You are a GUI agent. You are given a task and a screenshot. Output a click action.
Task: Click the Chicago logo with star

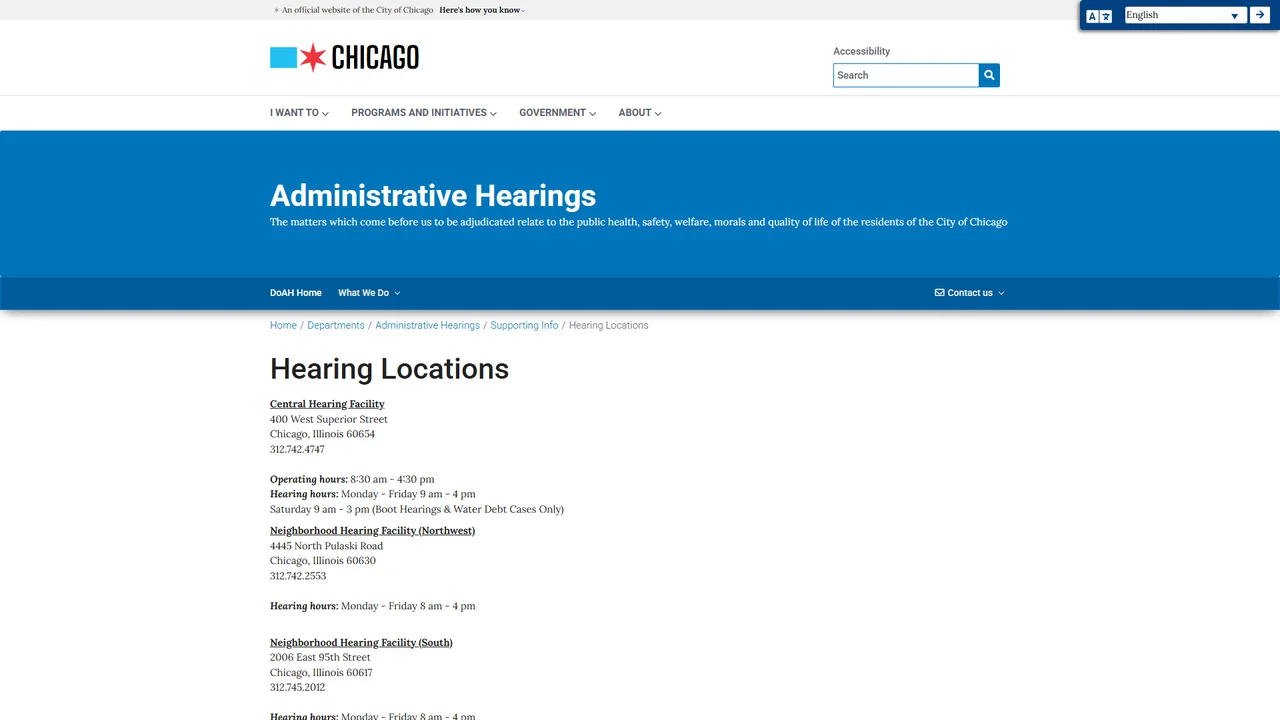[344, 58]
